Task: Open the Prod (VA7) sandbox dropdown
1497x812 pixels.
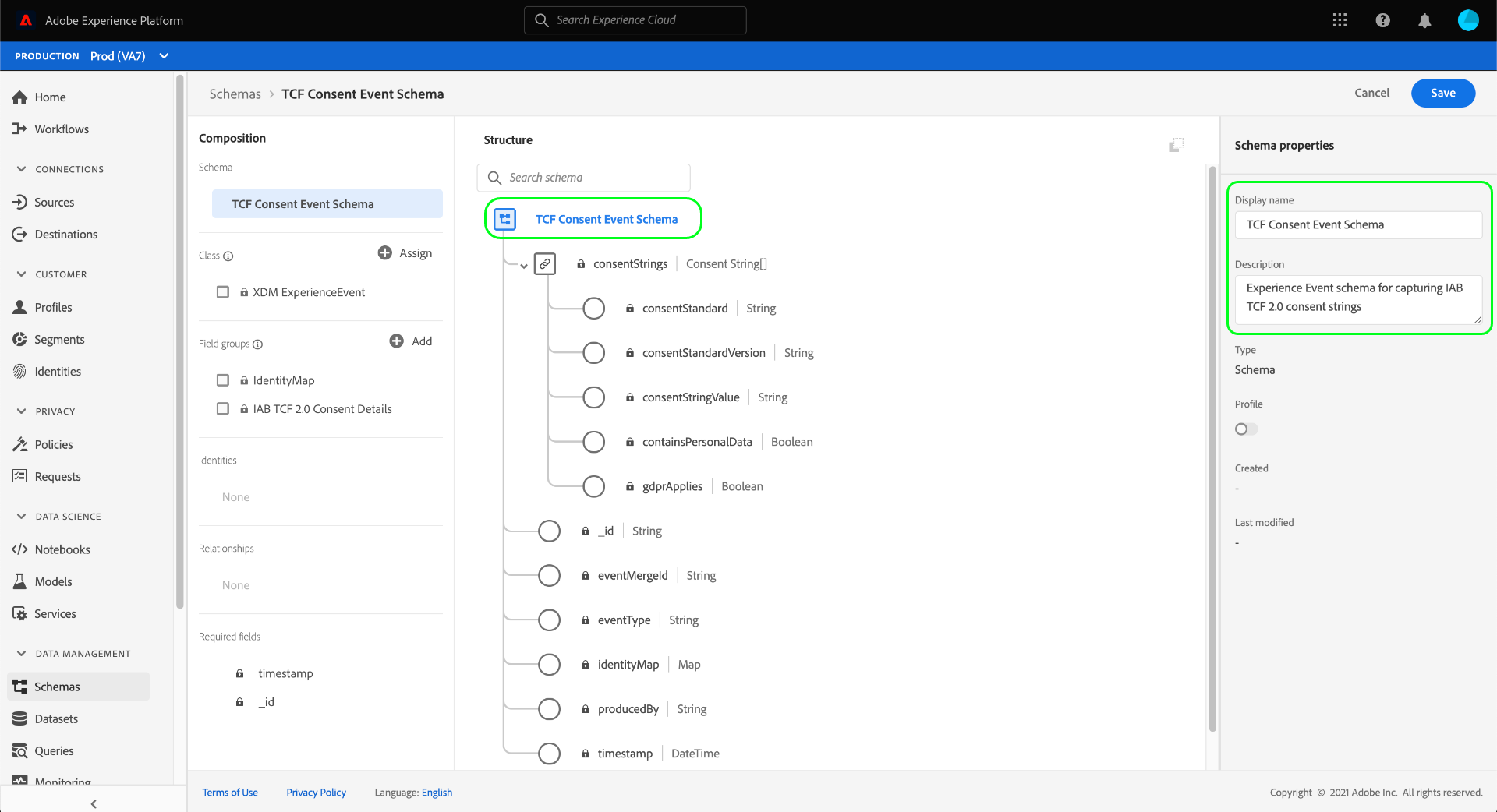Action: pos(129,56)
